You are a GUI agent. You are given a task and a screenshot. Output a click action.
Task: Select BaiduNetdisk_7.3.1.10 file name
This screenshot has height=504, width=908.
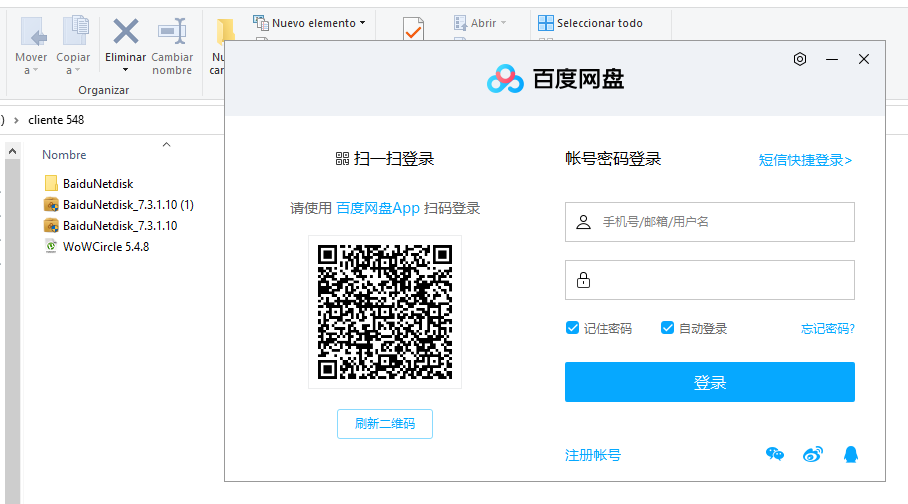click(120, 225)
